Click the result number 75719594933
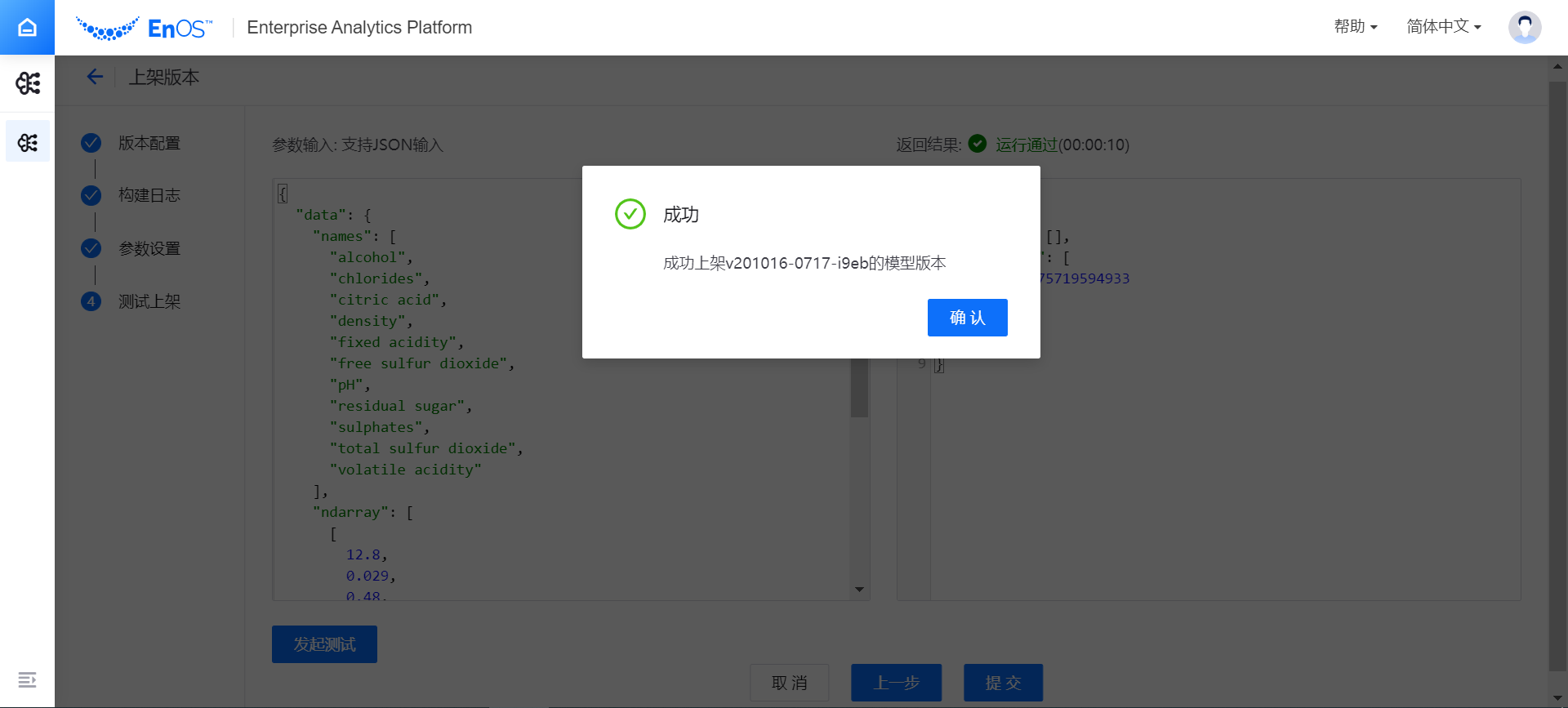This screenshot has width=1568, height=708. coord(1085,278)
